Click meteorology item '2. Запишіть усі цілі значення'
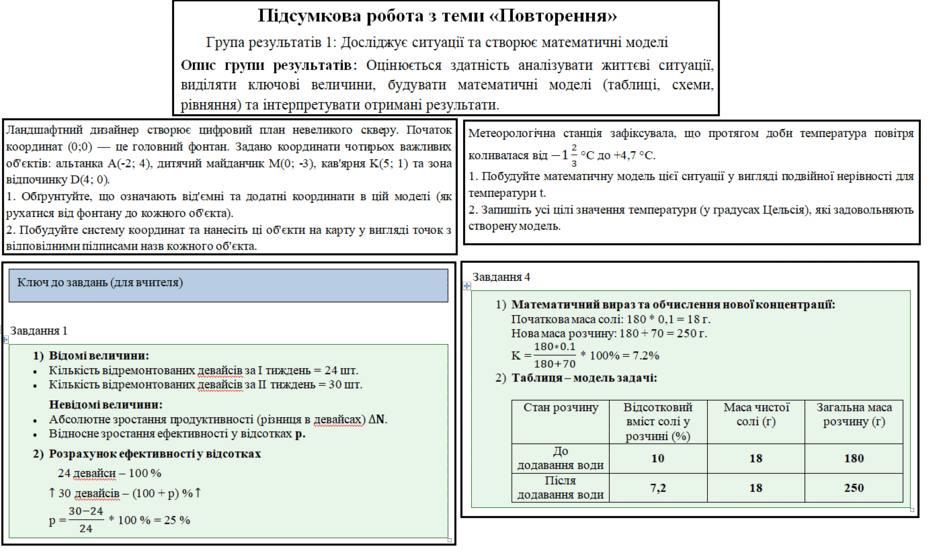Screen dimensions: 940x553 click(691, 218)
